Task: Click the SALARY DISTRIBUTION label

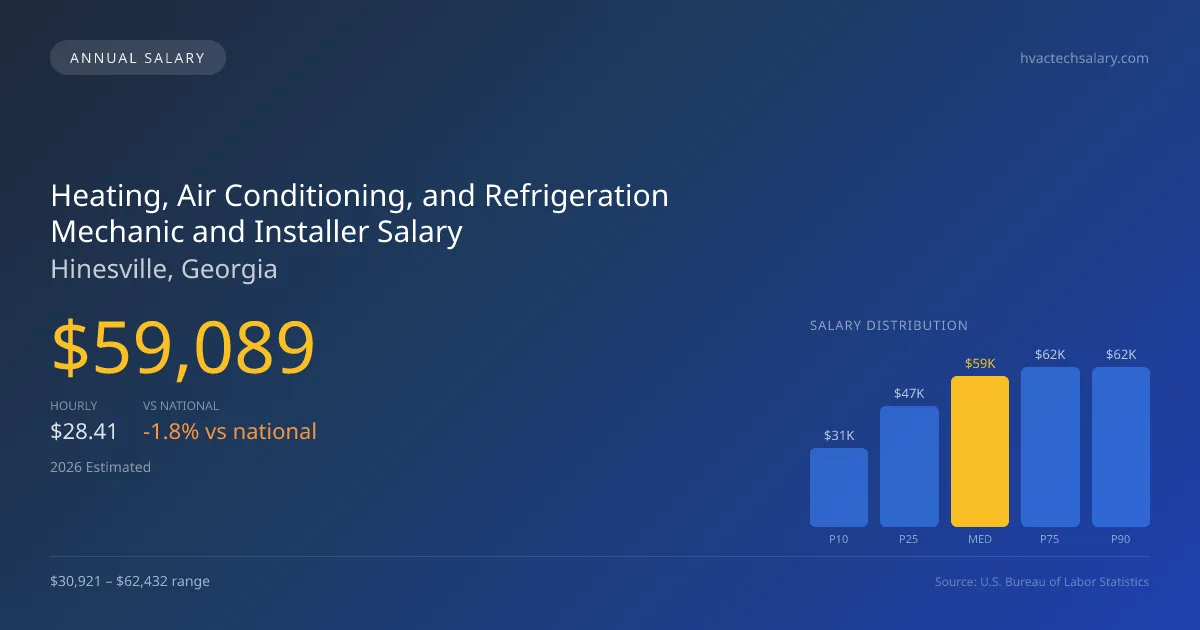Action: coord(889,325)
